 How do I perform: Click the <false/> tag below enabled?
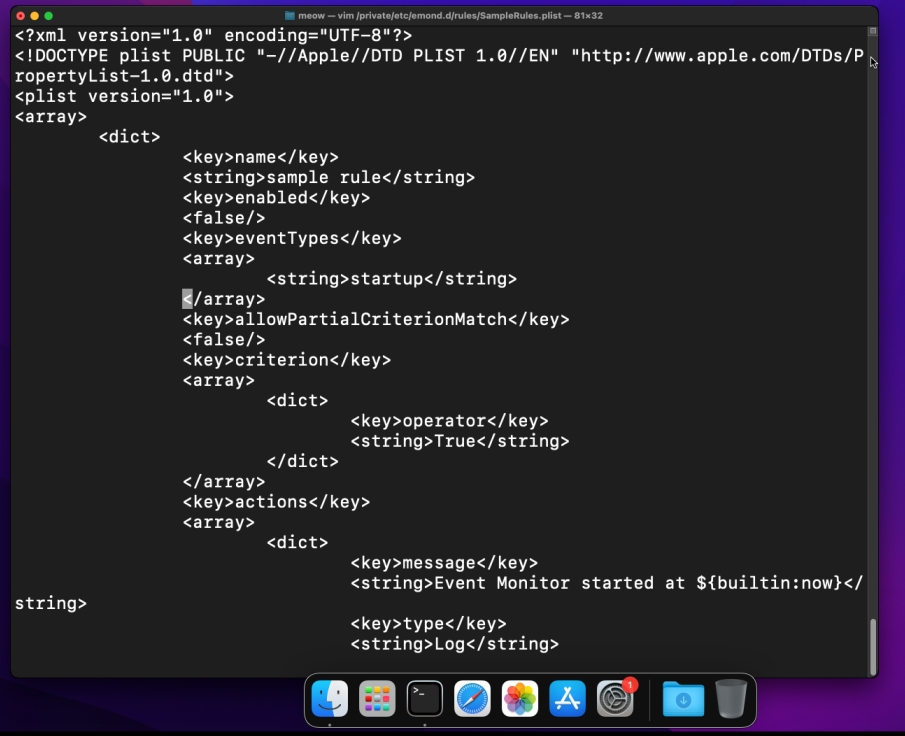coord(223,217)
